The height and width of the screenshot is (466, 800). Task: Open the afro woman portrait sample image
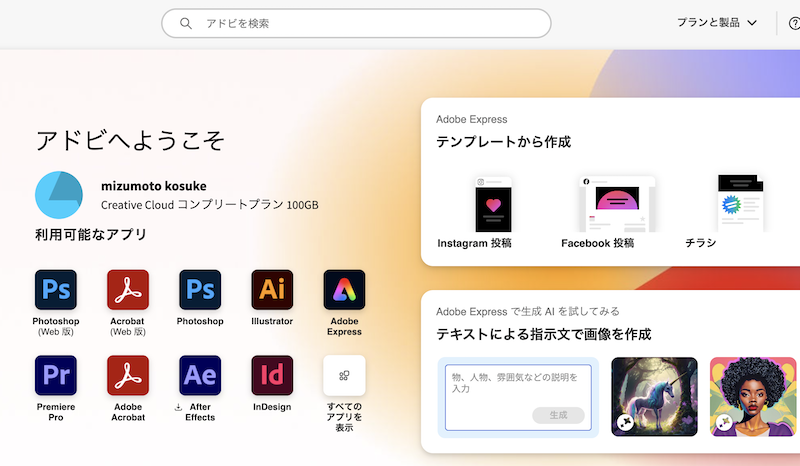753,397
